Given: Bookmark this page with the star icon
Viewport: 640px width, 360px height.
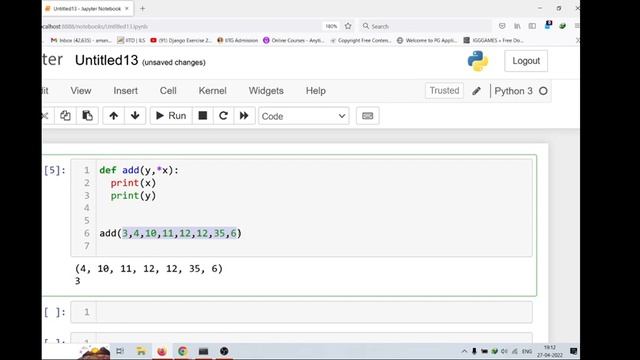Looking at the screenshot, I should coord(348,26).
